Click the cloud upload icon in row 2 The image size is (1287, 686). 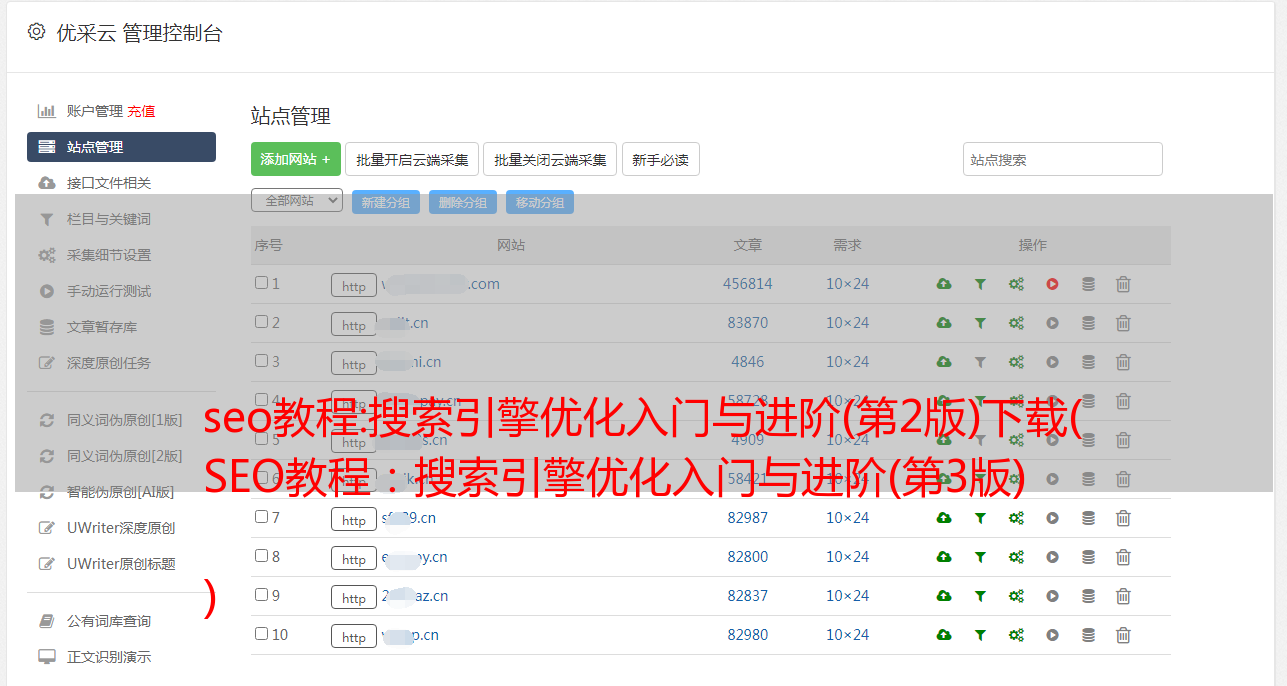[x=944, y=323]
